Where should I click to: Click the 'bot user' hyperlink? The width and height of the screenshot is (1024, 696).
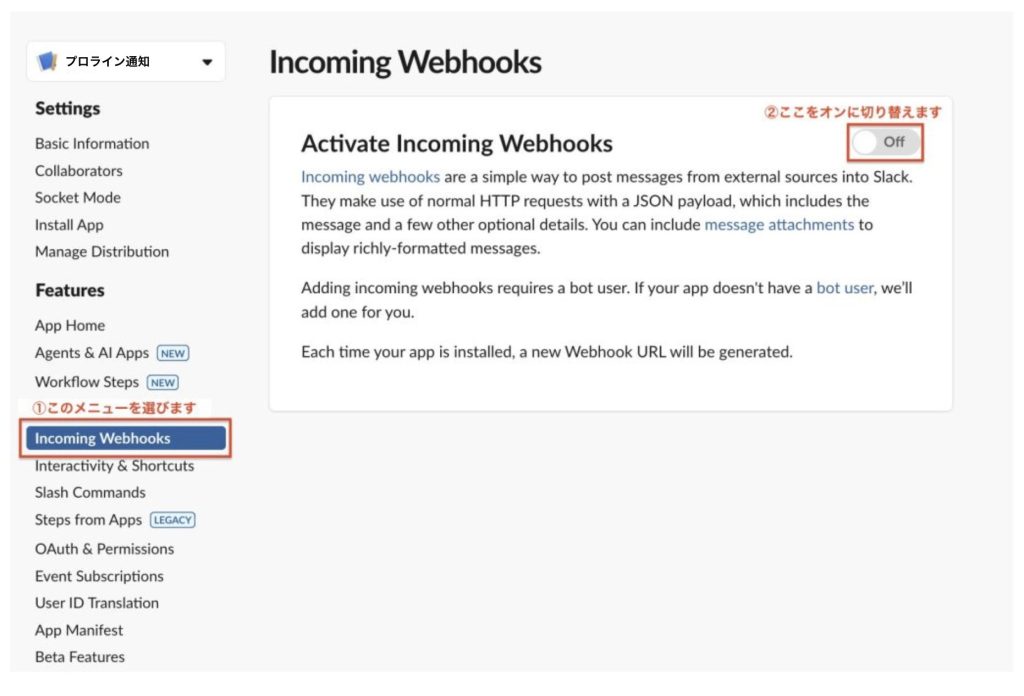click(x=845, y=288)
